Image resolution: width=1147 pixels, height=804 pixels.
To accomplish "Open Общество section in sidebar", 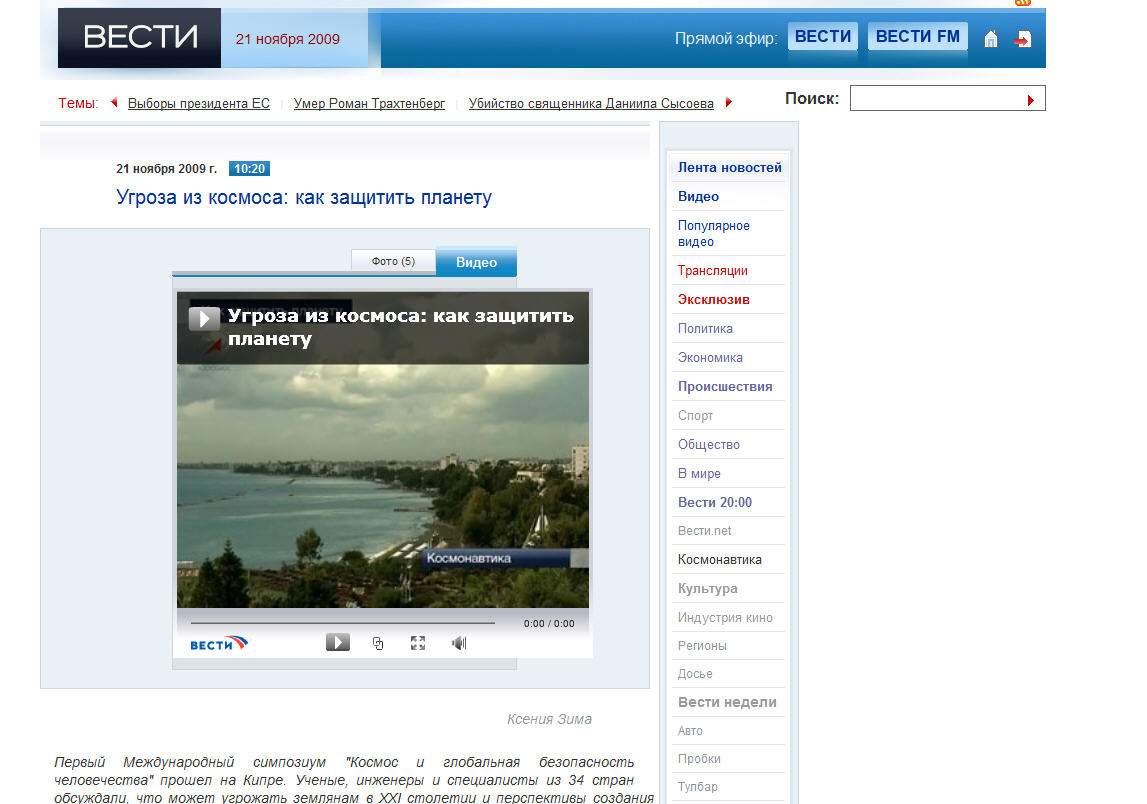I will coord(708,445).
